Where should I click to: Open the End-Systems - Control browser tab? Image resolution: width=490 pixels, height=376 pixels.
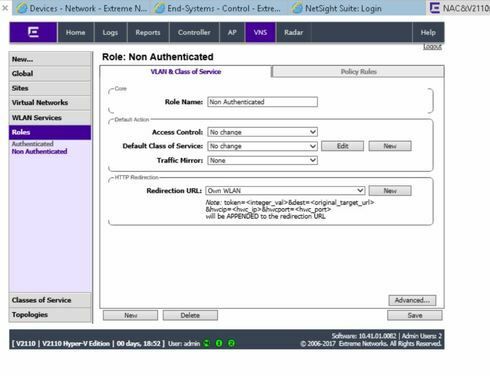(x=218, y=8)
